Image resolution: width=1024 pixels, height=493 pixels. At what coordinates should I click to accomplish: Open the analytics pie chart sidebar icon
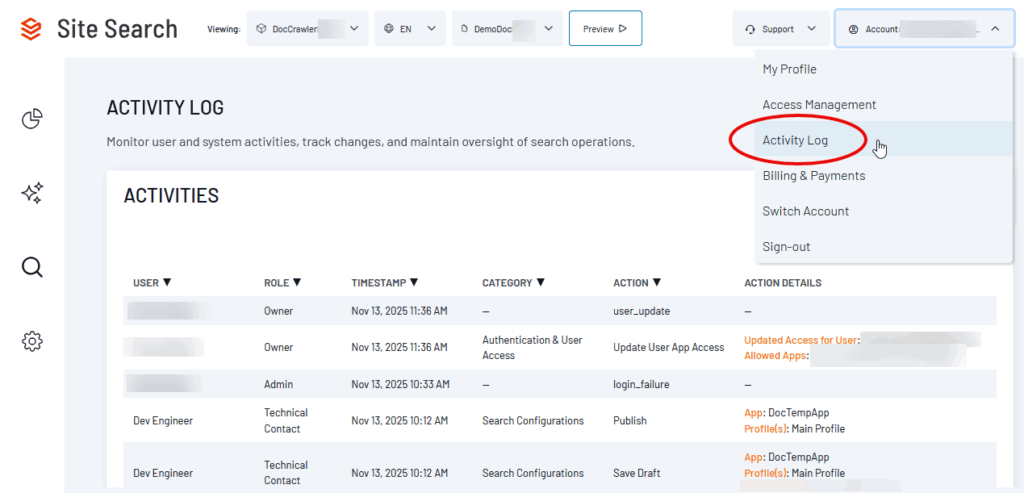(x=32, y=120)
